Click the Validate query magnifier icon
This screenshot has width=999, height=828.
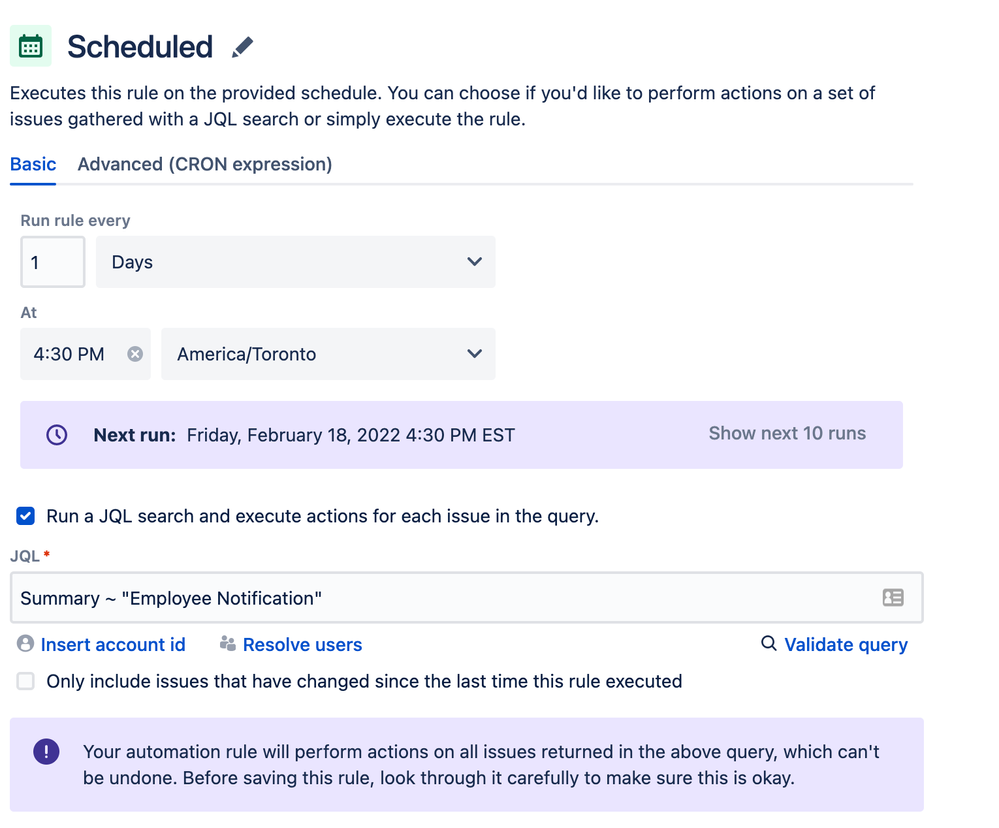tap(768, 643)
